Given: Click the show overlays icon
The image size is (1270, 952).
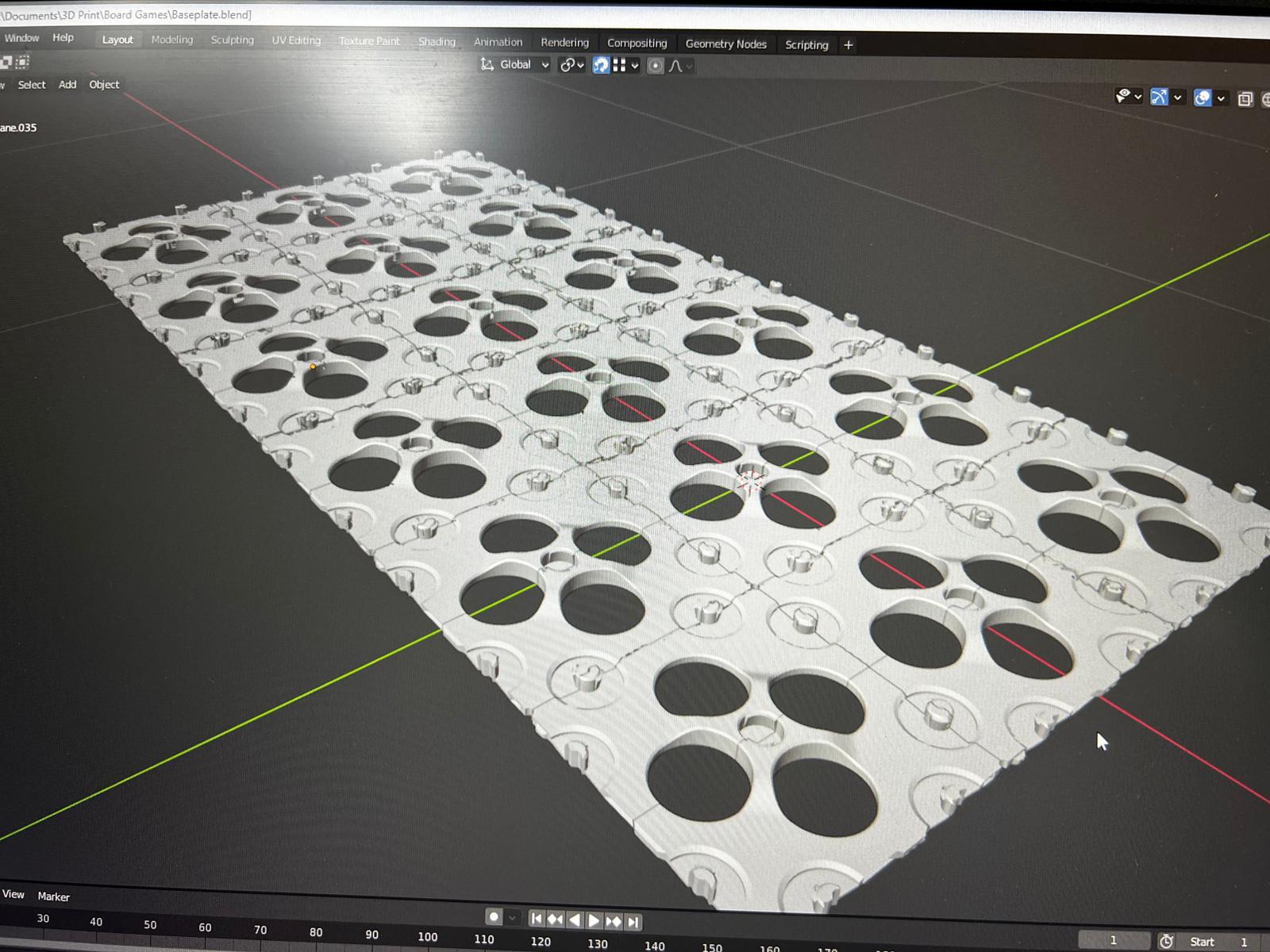Looking at the screenshot, I should (x=1203, y=98).
